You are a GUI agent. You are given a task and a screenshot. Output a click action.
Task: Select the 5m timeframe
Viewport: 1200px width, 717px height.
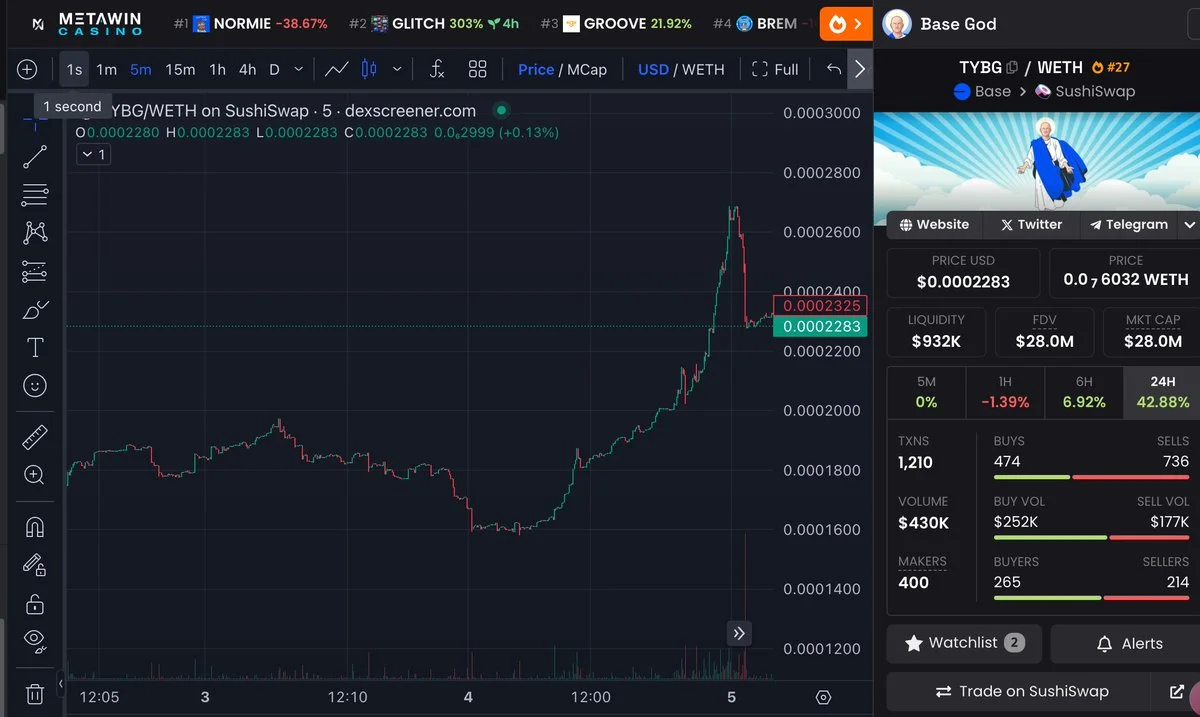click(140, 69)
